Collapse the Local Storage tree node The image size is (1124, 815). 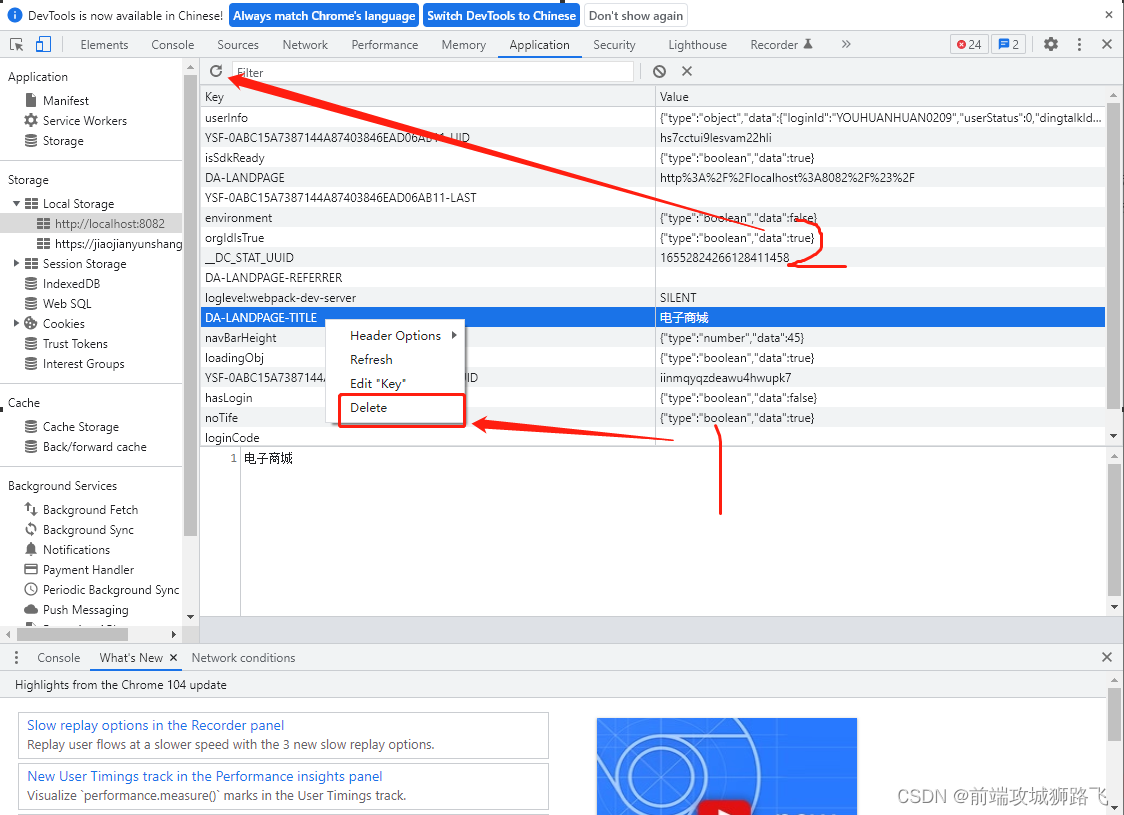point(16,204)
